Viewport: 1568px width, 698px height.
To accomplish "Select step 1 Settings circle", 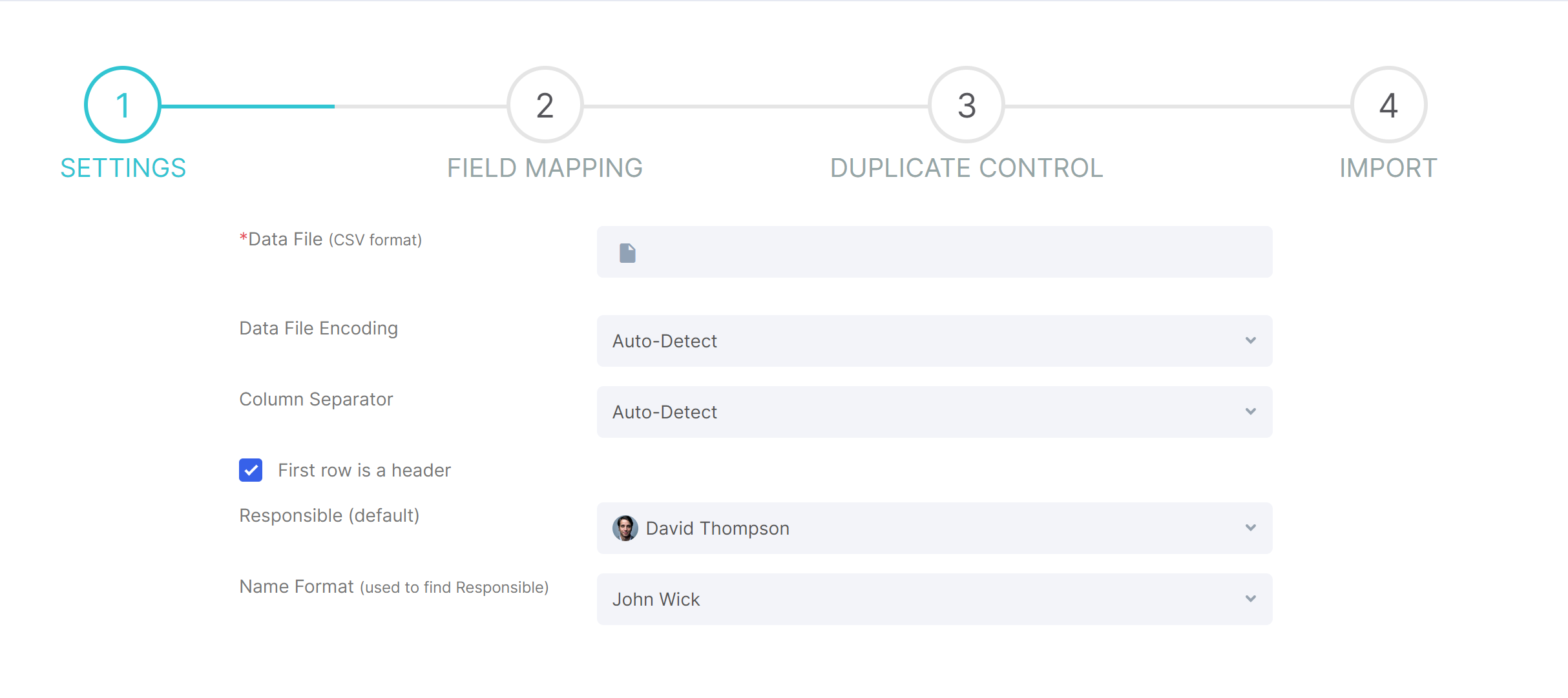I will coord(123,105).
